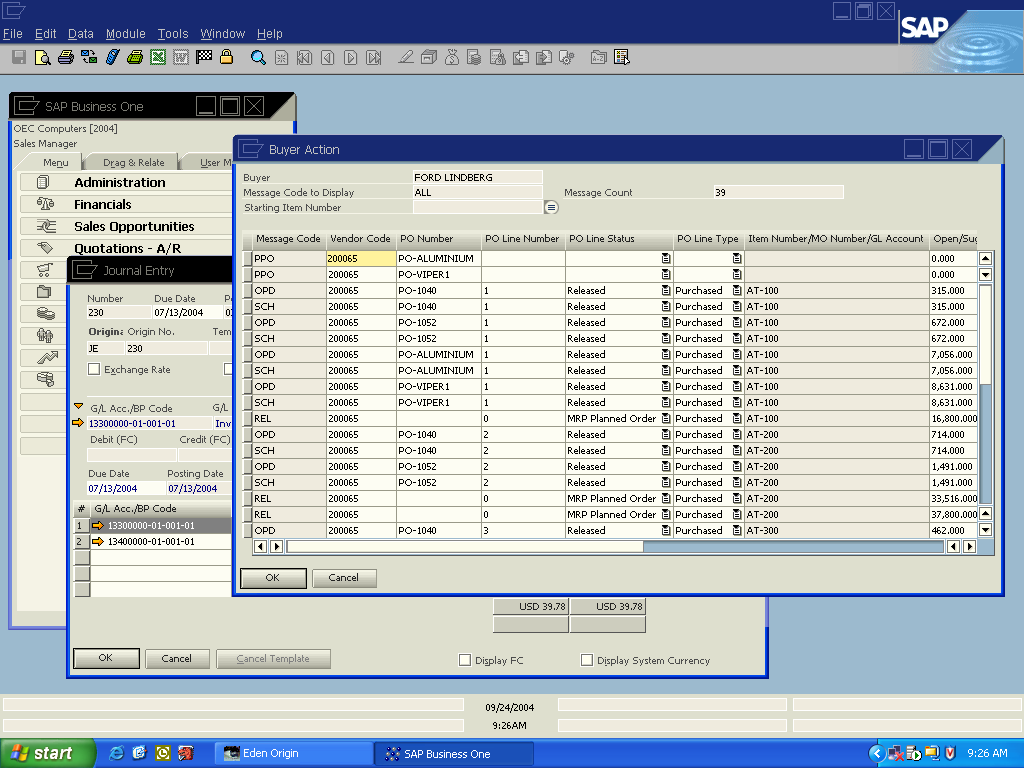Click the gear settings toolbar icon
Screen dimensions: 1024x768
[x=567, y=57]
